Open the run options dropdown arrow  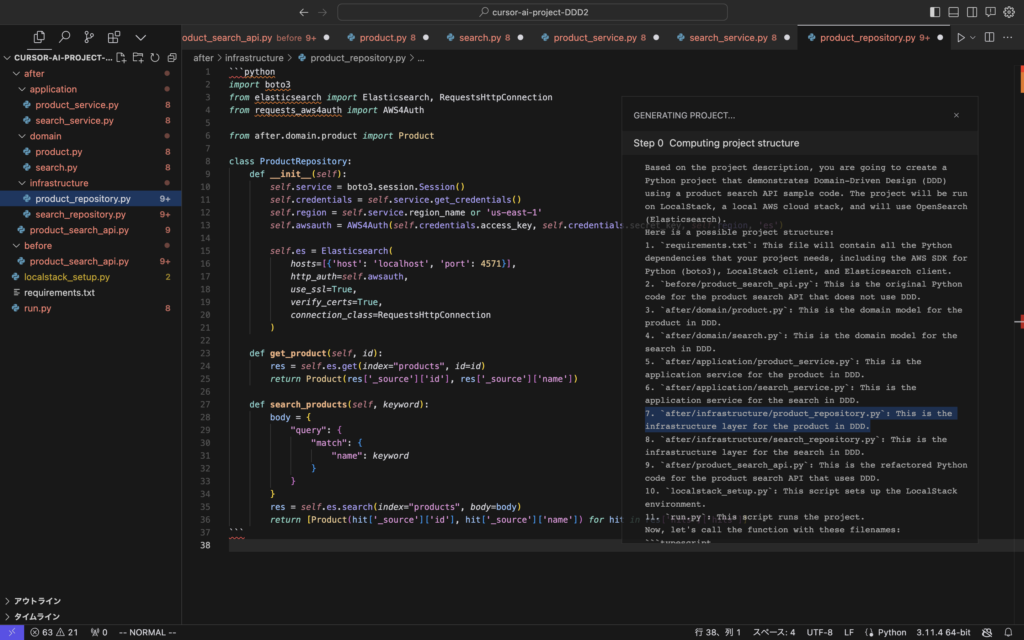(972, 37)
